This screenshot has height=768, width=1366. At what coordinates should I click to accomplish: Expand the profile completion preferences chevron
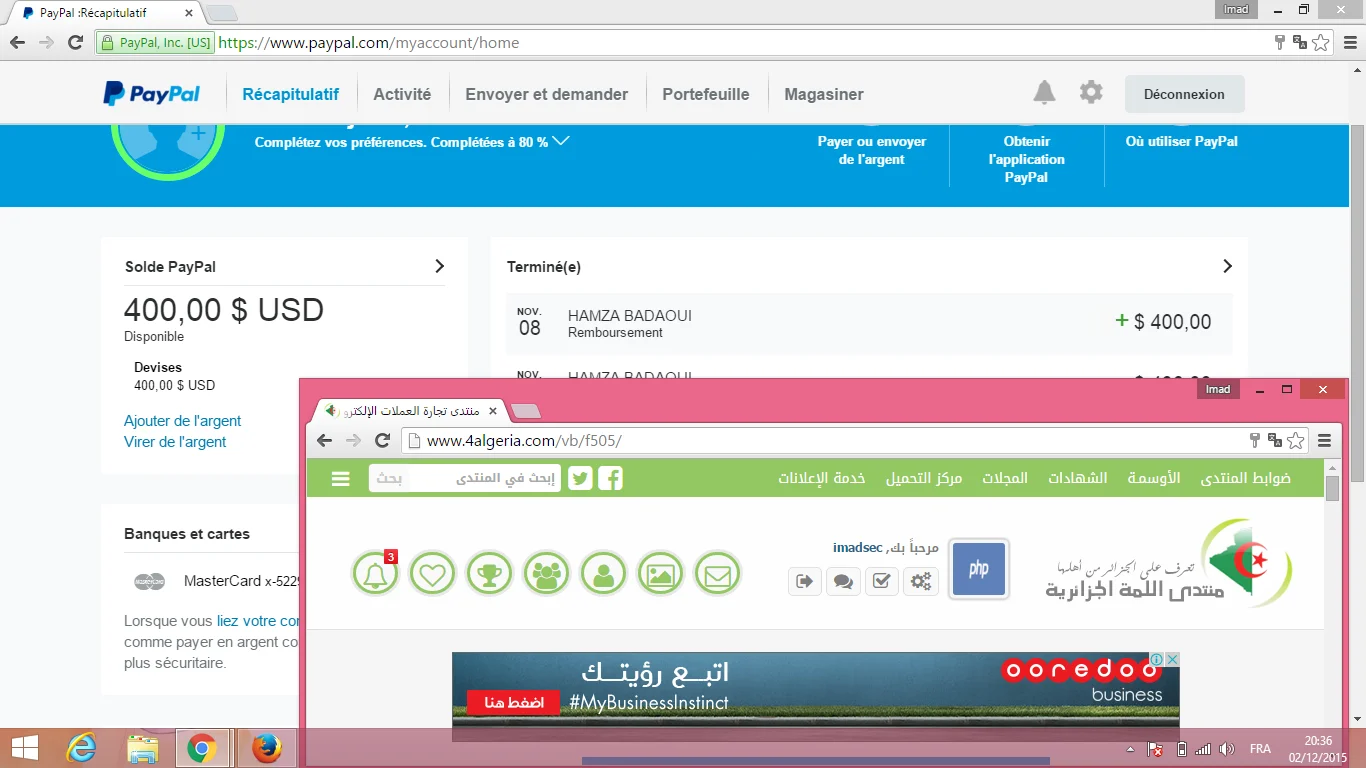pos(561,141)
